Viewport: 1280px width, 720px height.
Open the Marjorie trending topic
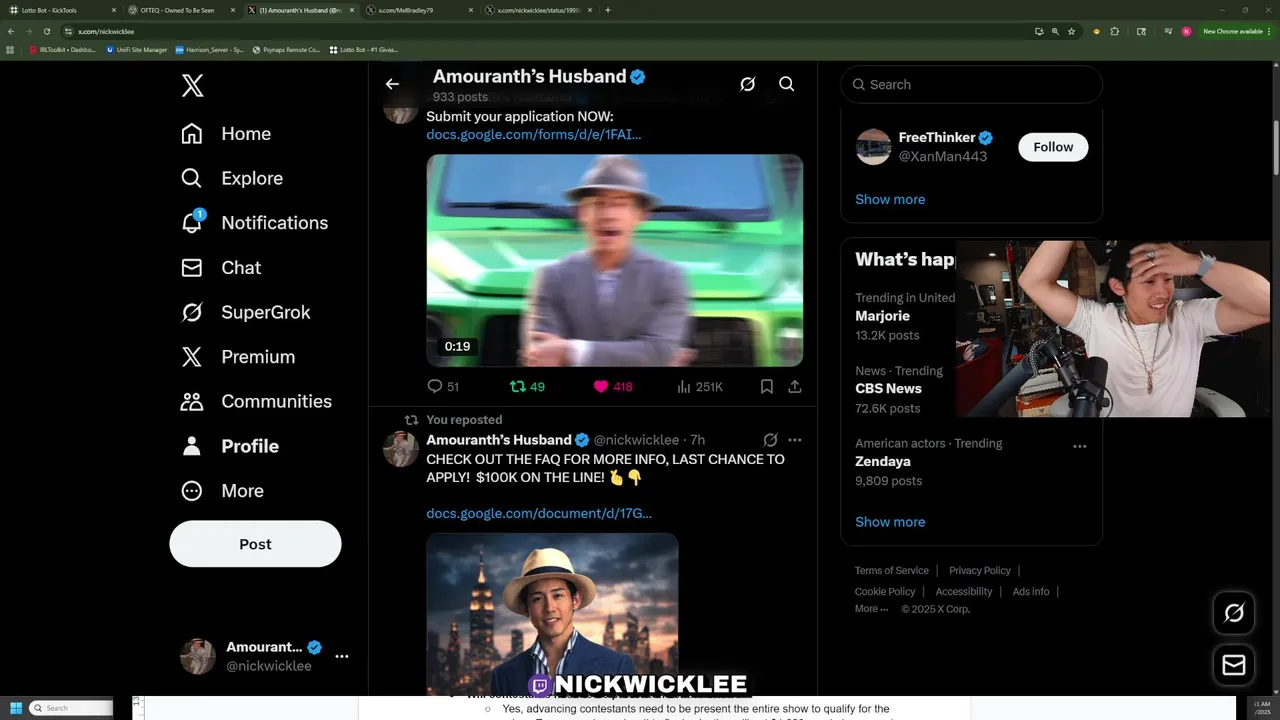(882, 316)
